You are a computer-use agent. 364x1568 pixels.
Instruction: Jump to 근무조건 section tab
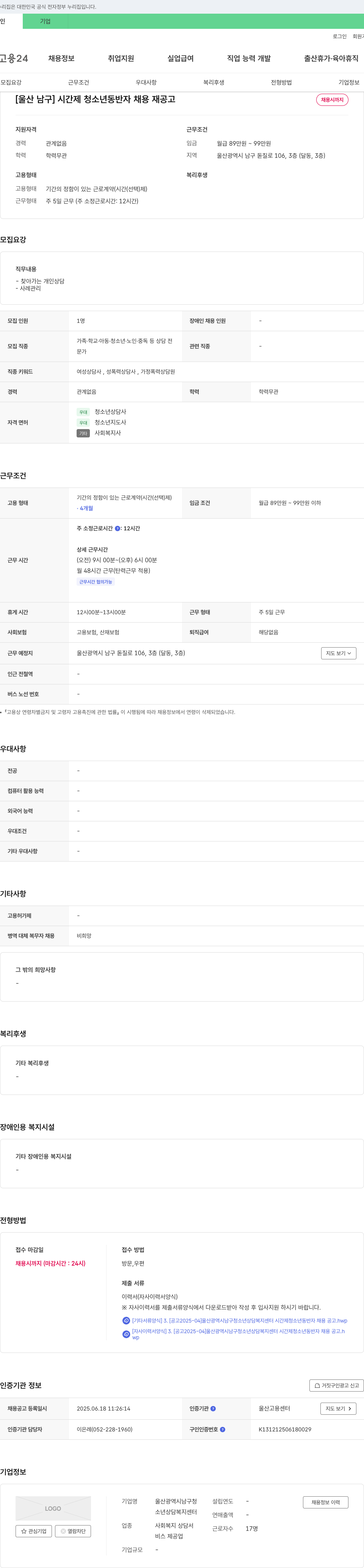[x=78, y=82]
